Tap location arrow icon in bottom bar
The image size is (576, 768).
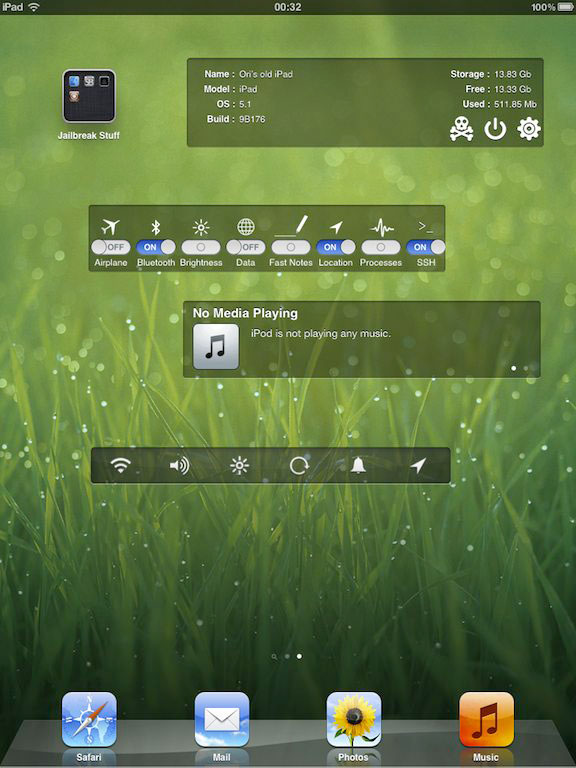pos(418,465)
